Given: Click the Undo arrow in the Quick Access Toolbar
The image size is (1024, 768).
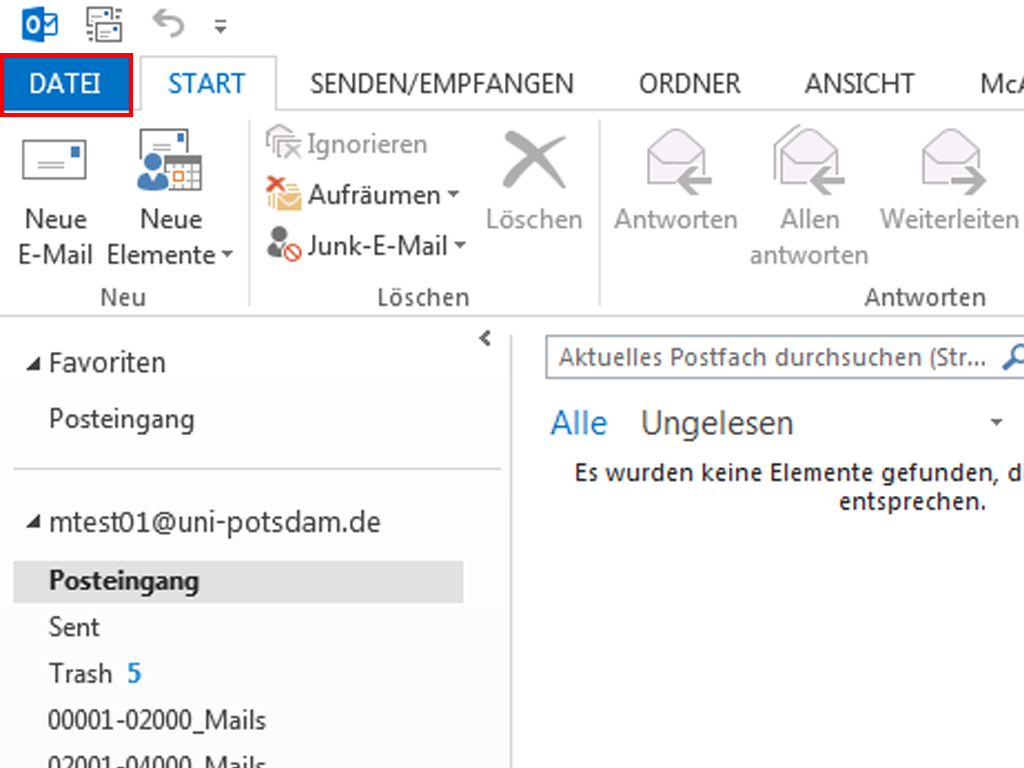Looking at the screenshot, I should [x=166, y=22].
